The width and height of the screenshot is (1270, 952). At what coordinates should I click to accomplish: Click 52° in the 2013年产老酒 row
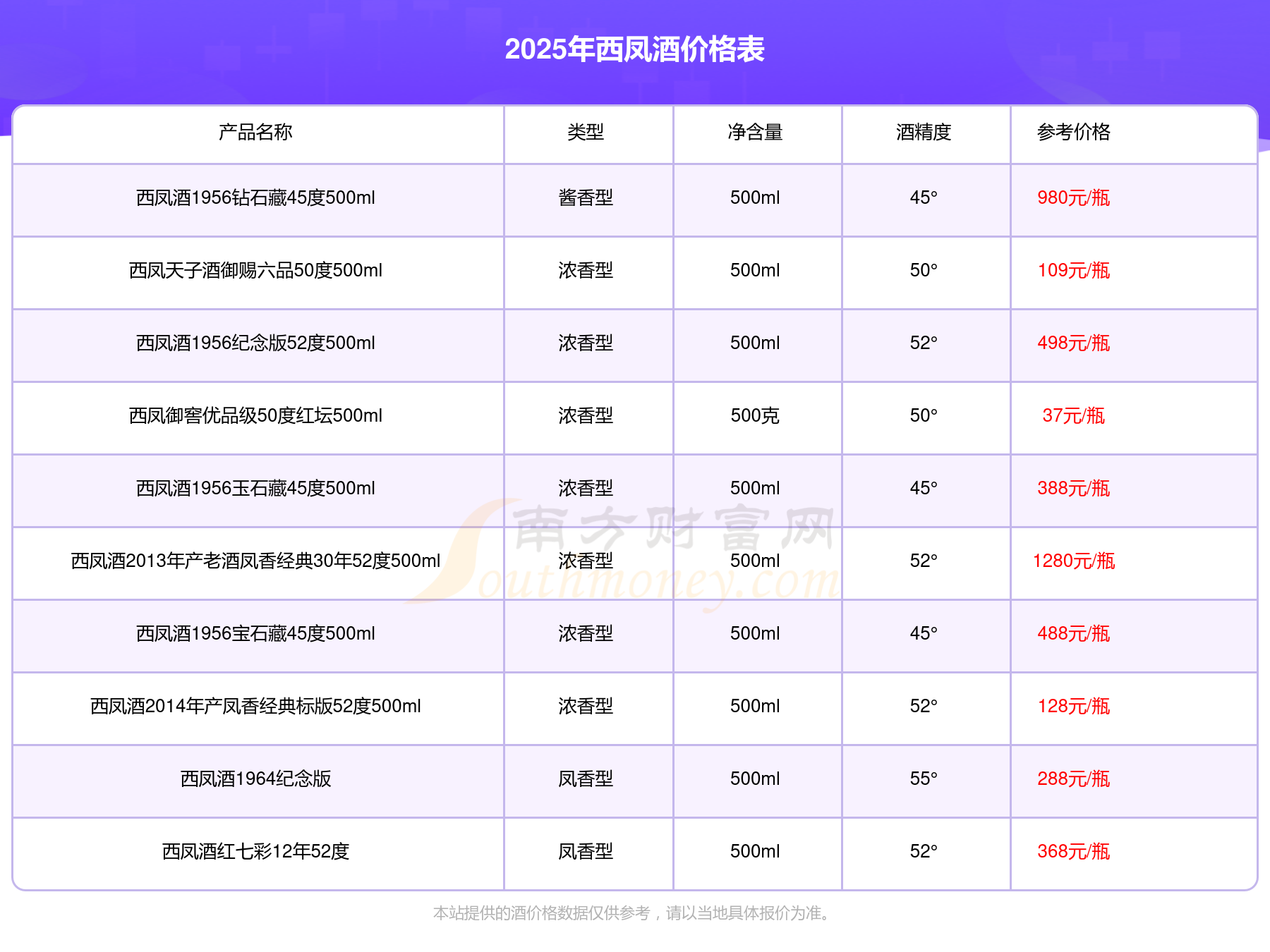924,561
